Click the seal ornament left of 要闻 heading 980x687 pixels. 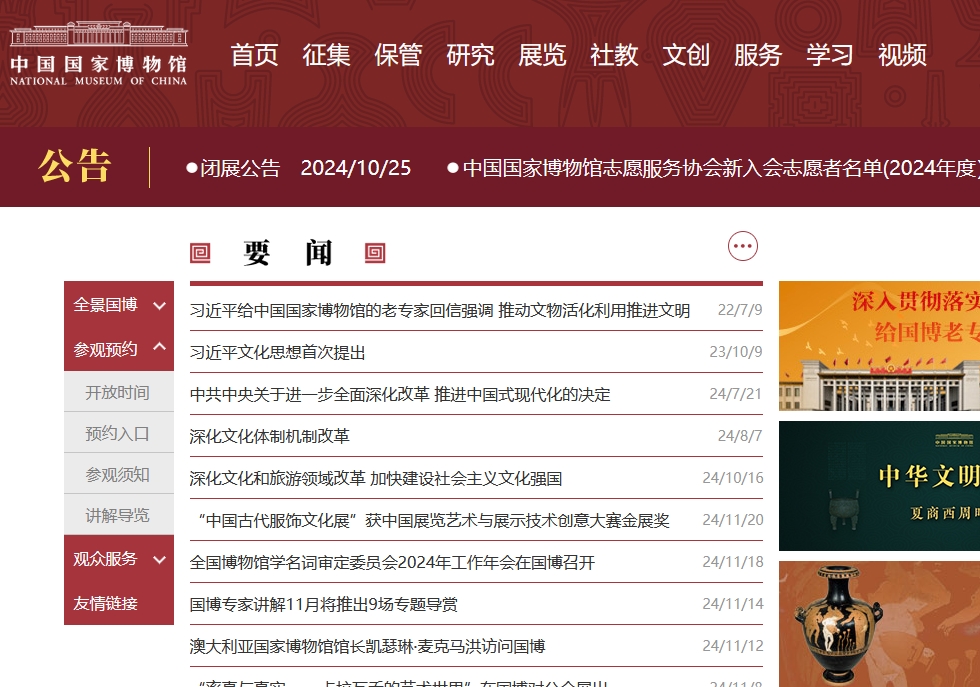(201, 254)
